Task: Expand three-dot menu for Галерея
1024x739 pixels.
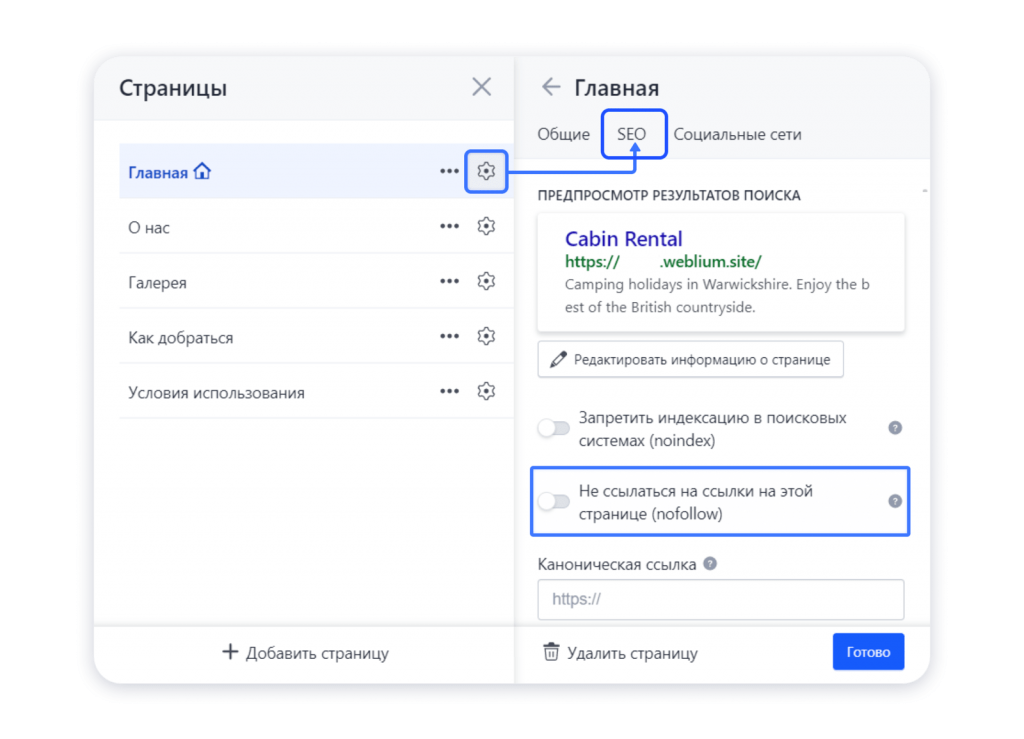Action: point(449,282)
